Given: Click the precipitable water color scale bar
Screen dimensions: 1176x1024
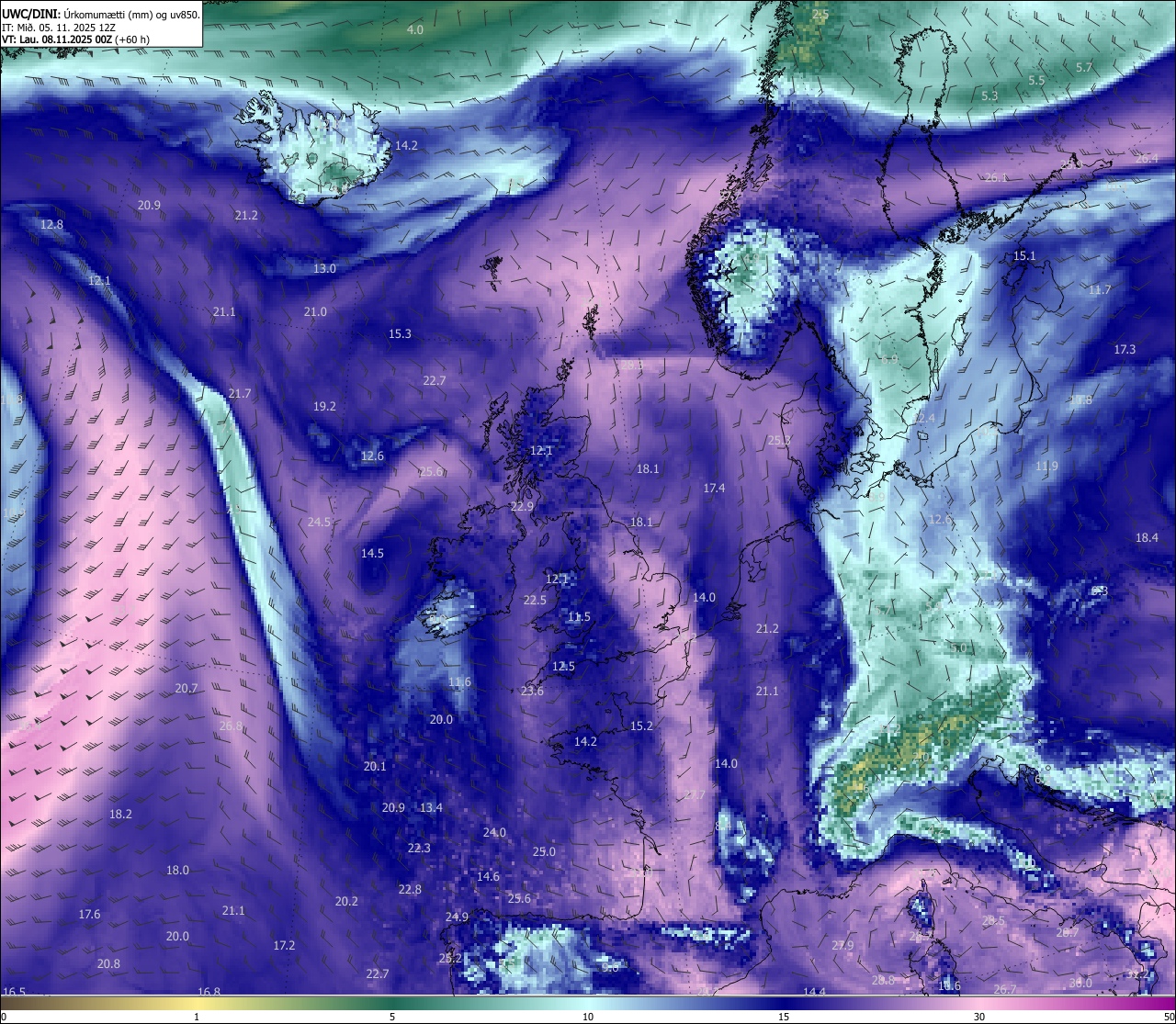Looking at the screenshot, I should tap(588, 1003).
